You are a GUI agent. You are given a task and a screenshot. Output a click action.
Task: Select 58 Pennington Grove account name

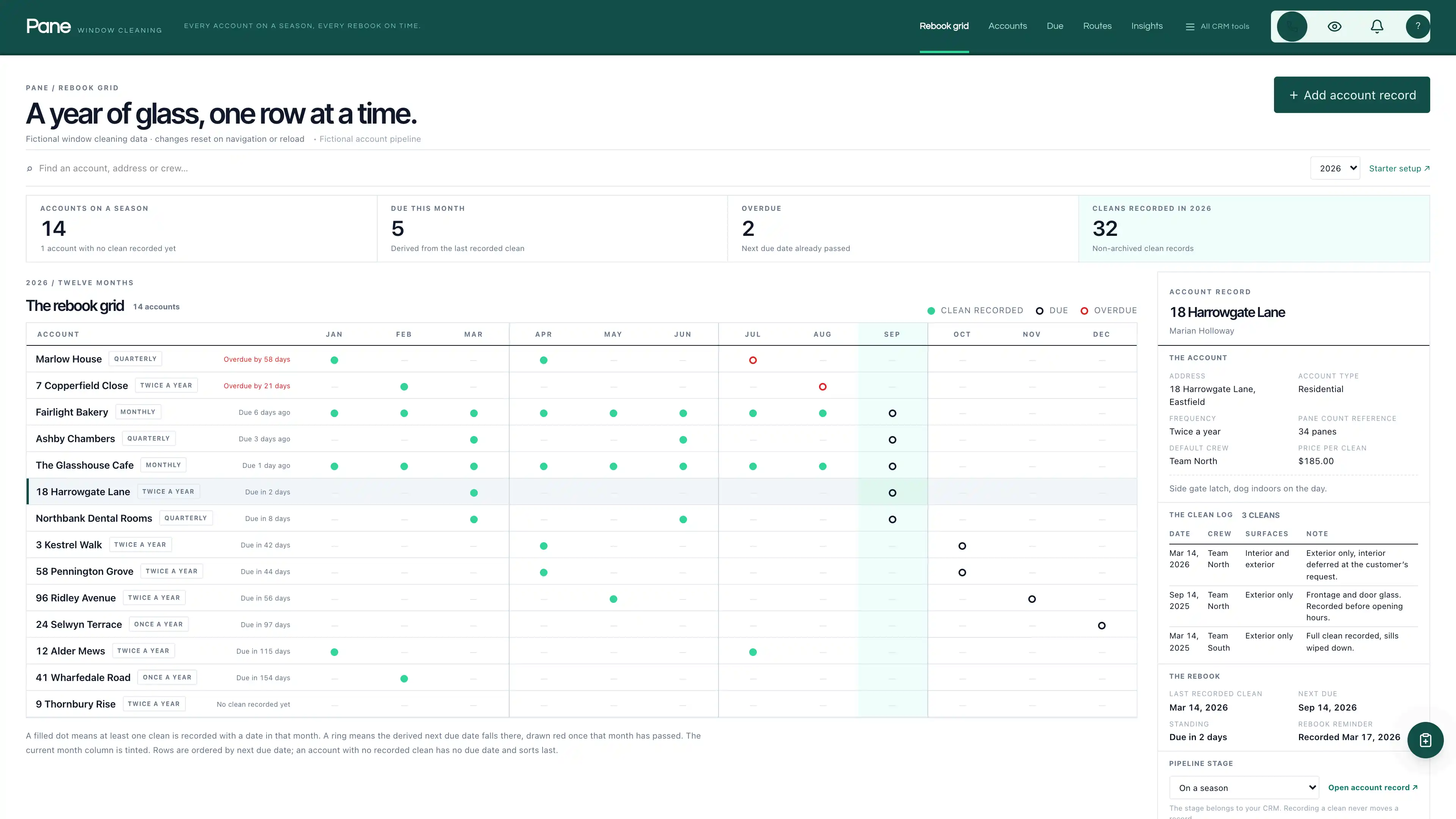pyautogui.click(x=85, y=571)
